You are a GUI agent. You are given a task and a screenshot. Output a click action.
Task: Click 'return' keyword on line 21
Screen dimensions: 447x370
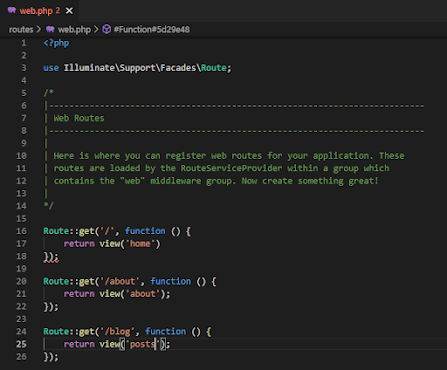[79, 294]
